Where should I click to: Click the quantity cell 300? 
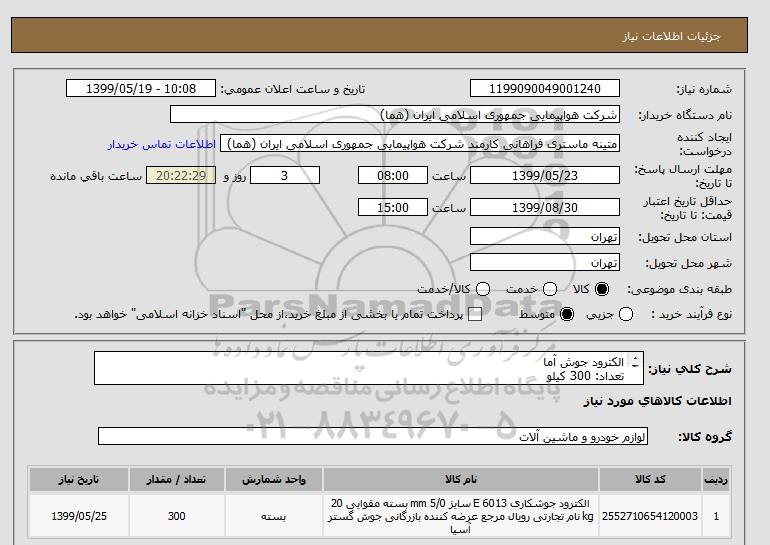coord(177,516)
